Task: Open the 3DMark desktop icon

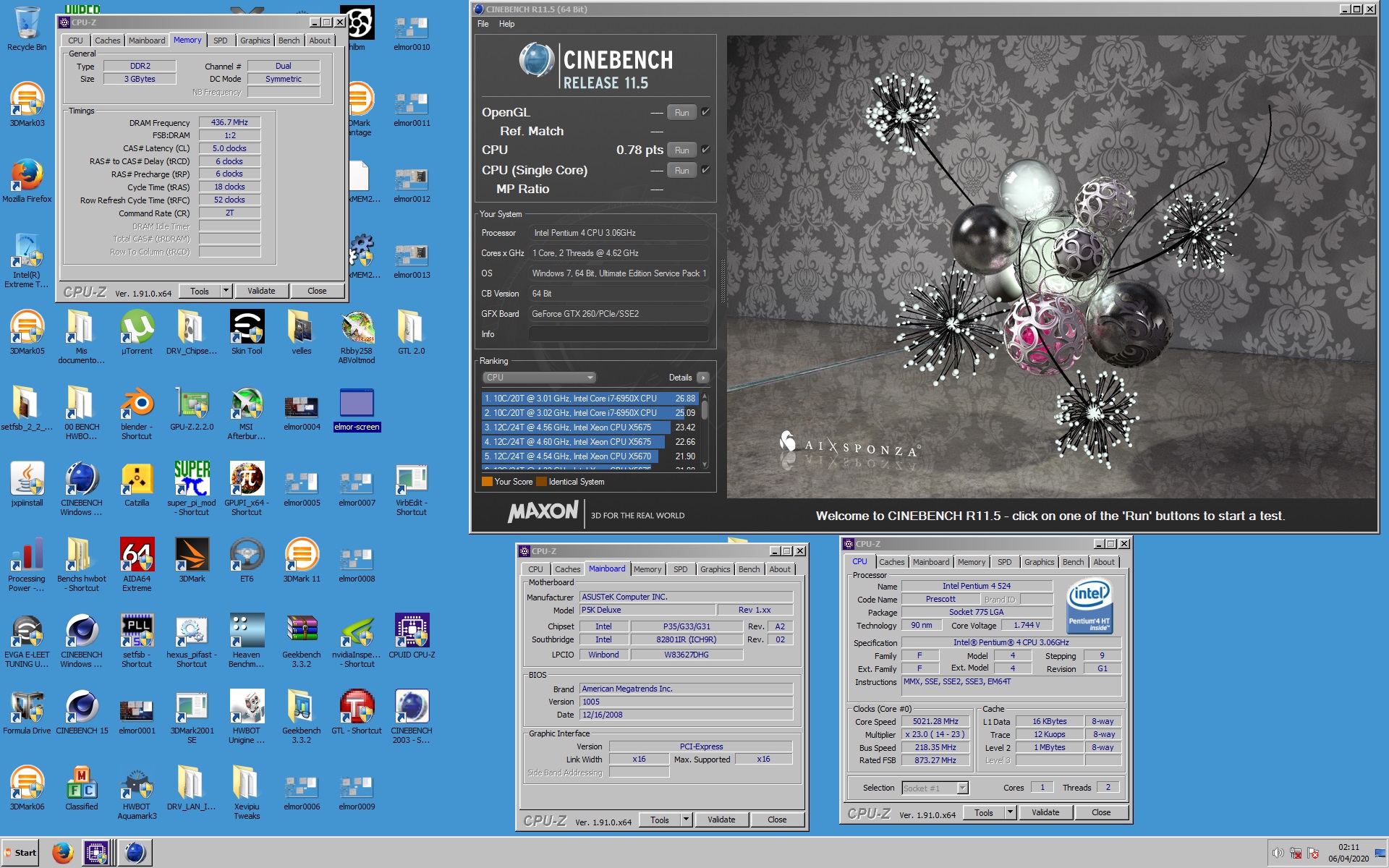Action: (x=192, y=561)
